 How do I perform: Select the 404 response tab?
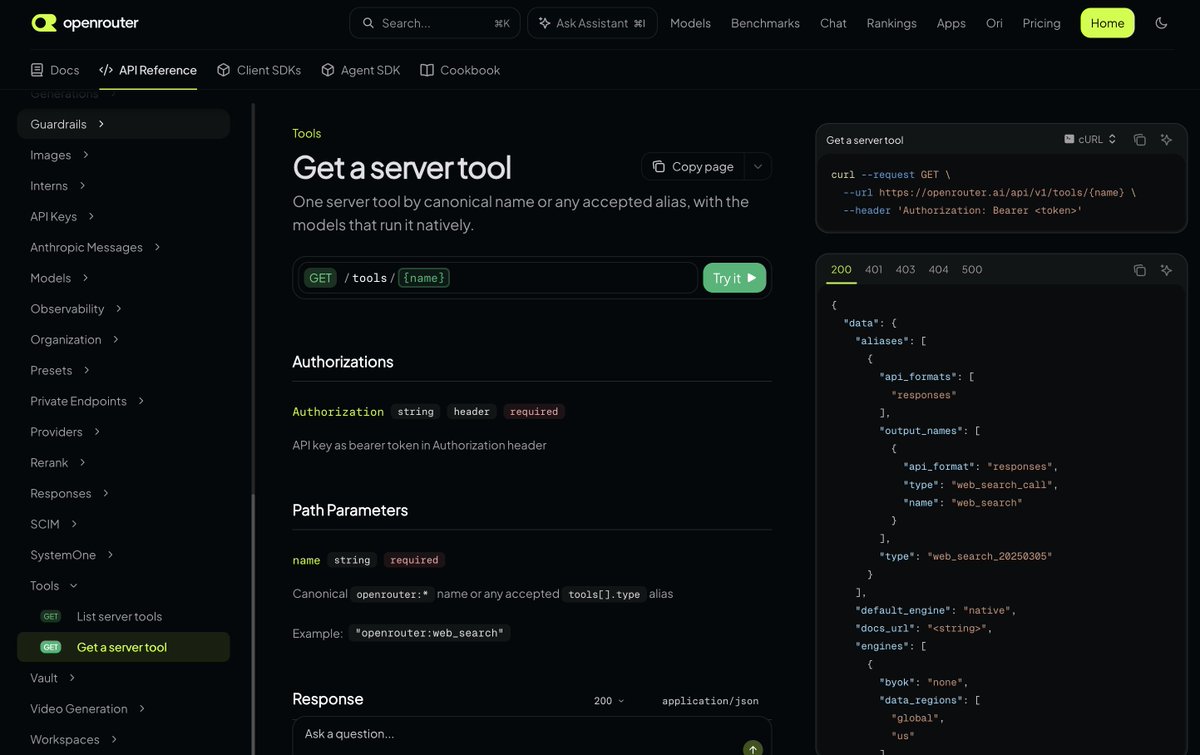[938, 270]
